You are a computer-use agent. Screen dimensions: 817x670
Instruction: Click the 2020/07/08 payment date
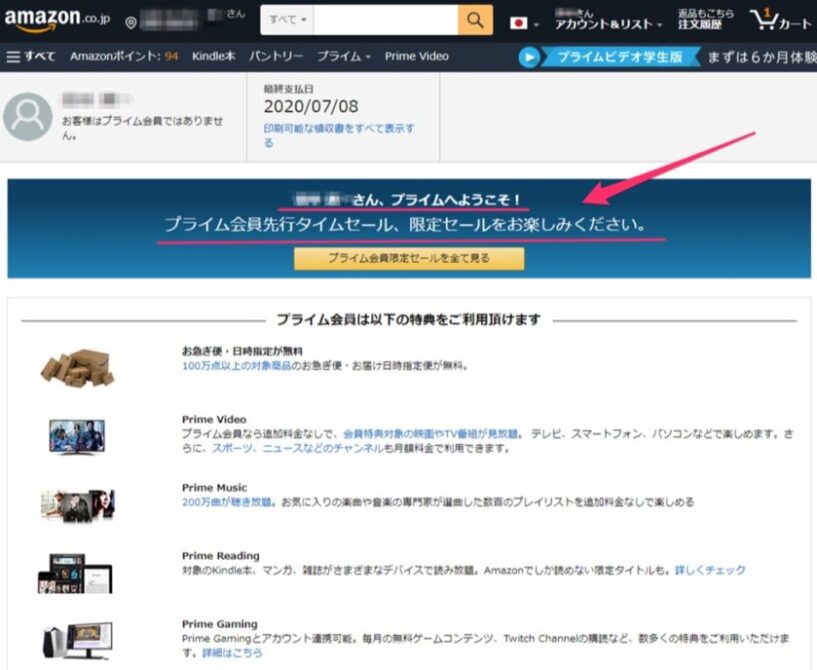tap(311, 107)
